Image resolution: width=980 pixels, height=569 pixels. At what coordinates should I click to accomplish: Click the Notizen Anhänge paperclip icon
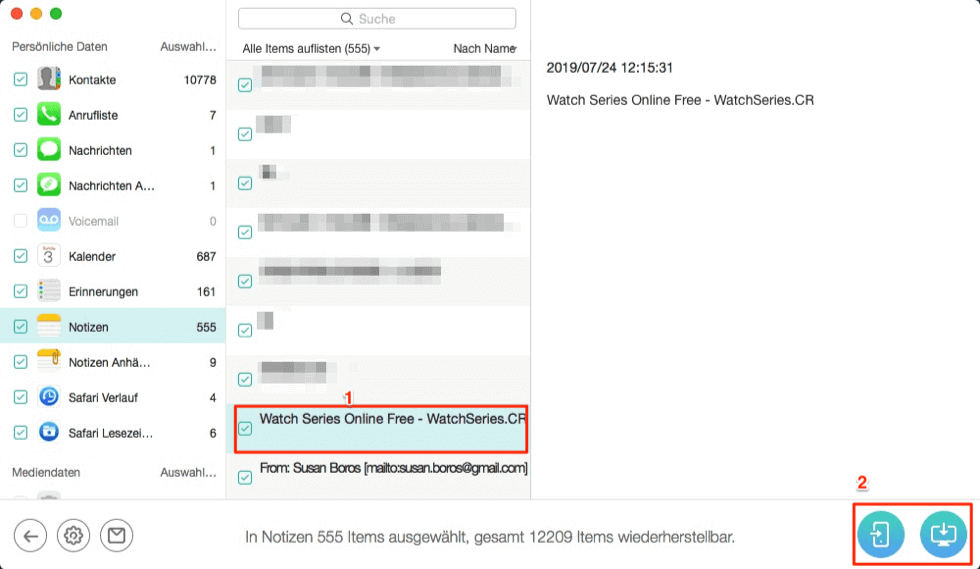tap(49, 362)
